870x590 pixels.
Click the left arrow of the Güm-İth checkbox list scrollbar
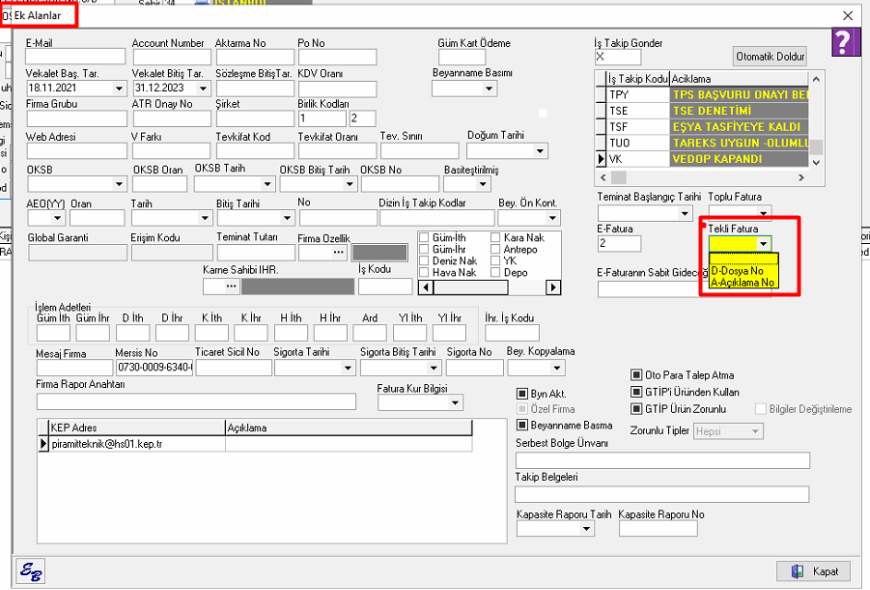pos(426,288)
